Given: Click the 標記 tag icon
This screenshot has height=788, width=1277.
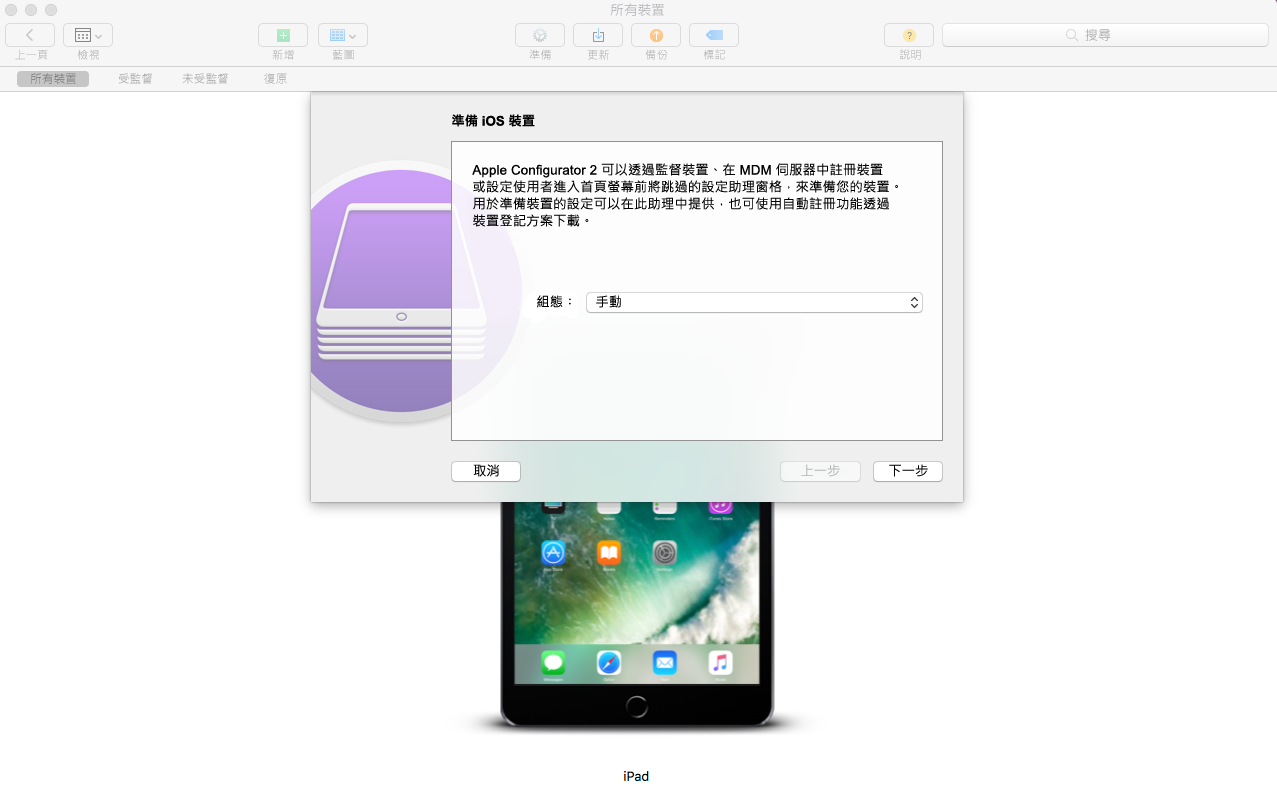Looking at the screenshot, I should 714,35.
